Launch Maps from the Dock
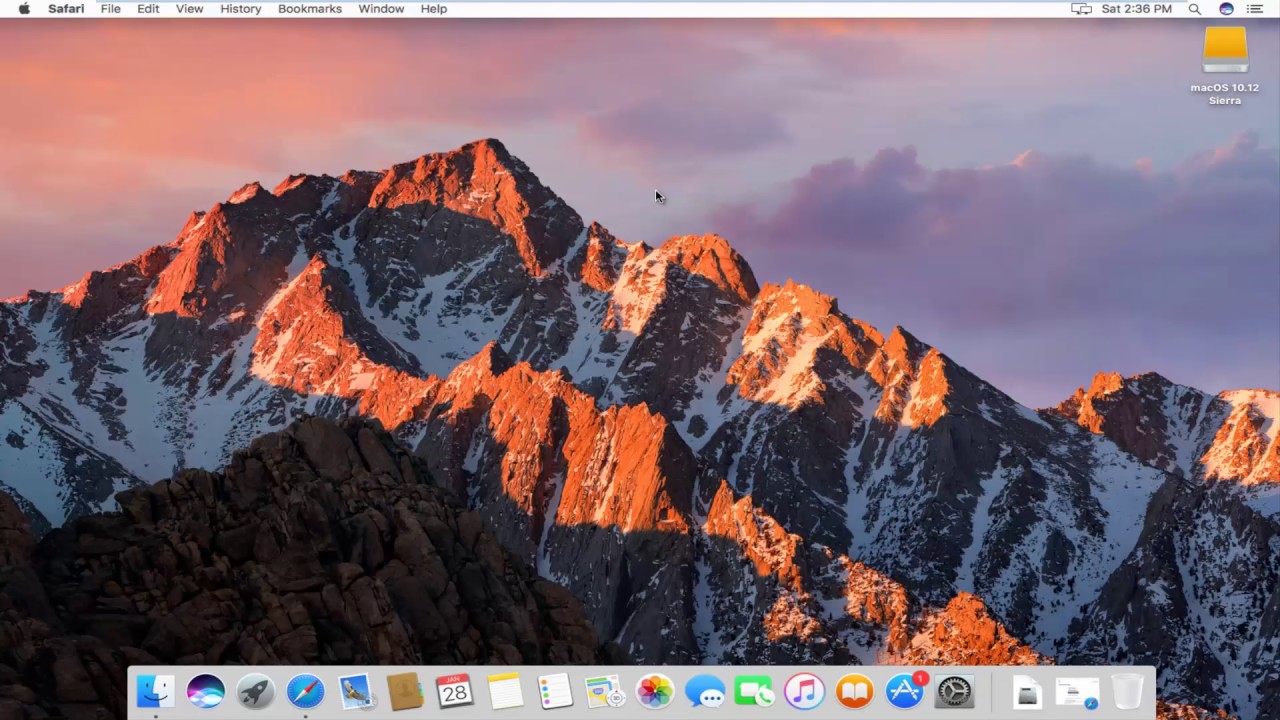 (605, 691)
